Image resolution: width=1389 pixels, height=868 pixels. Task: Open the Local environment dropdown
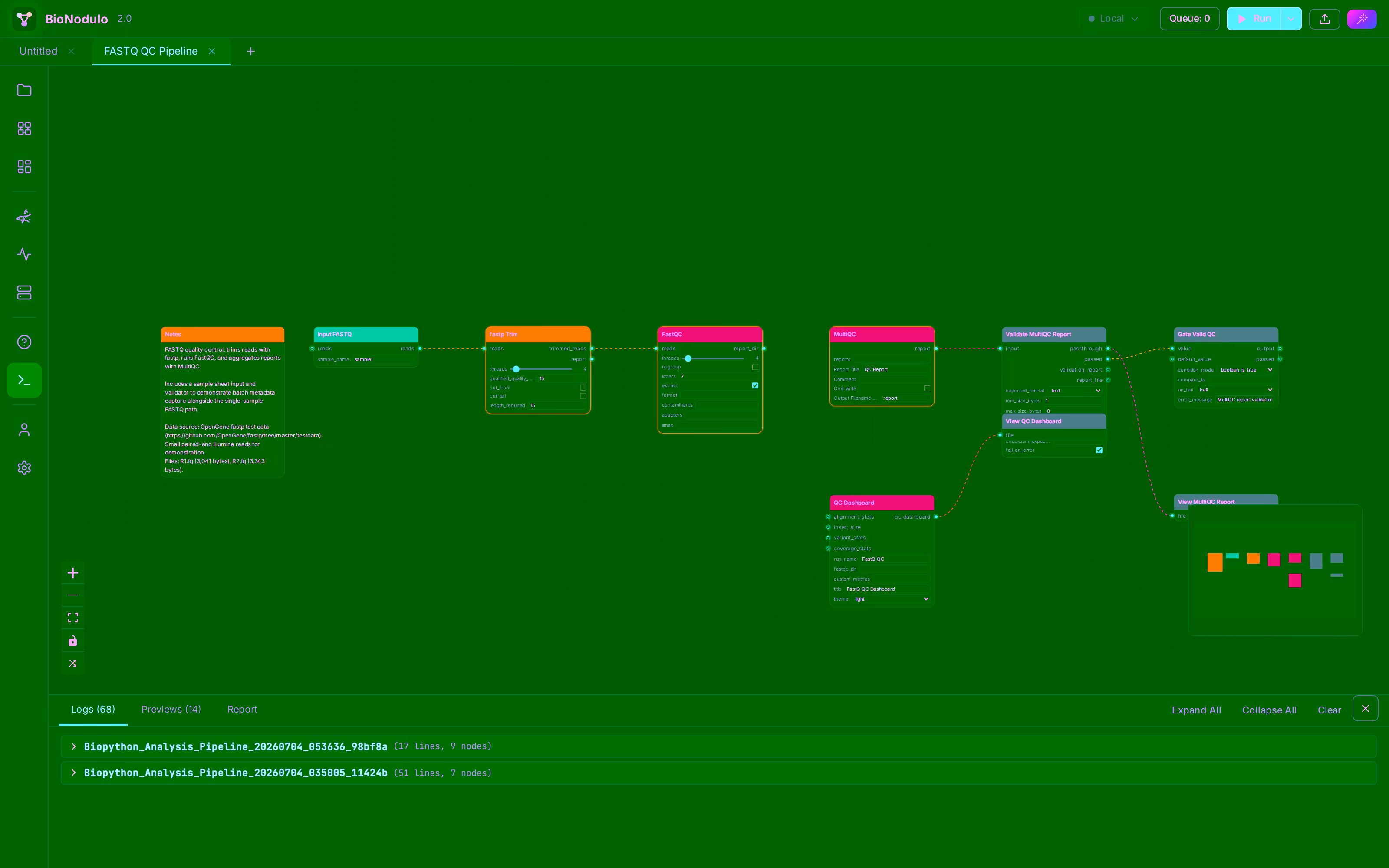pyautogui.click(x=1113, y=19)
